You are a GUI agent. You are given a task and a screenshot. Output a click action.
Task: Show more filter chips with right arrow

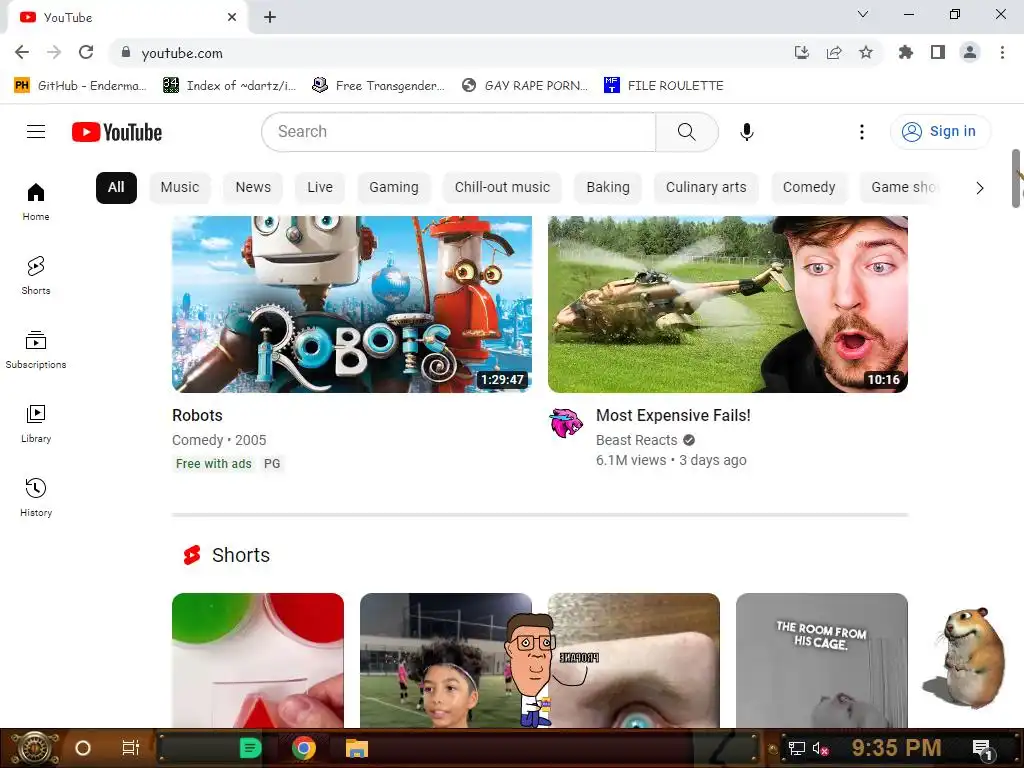pyautogui.click(x=980, y=188)
